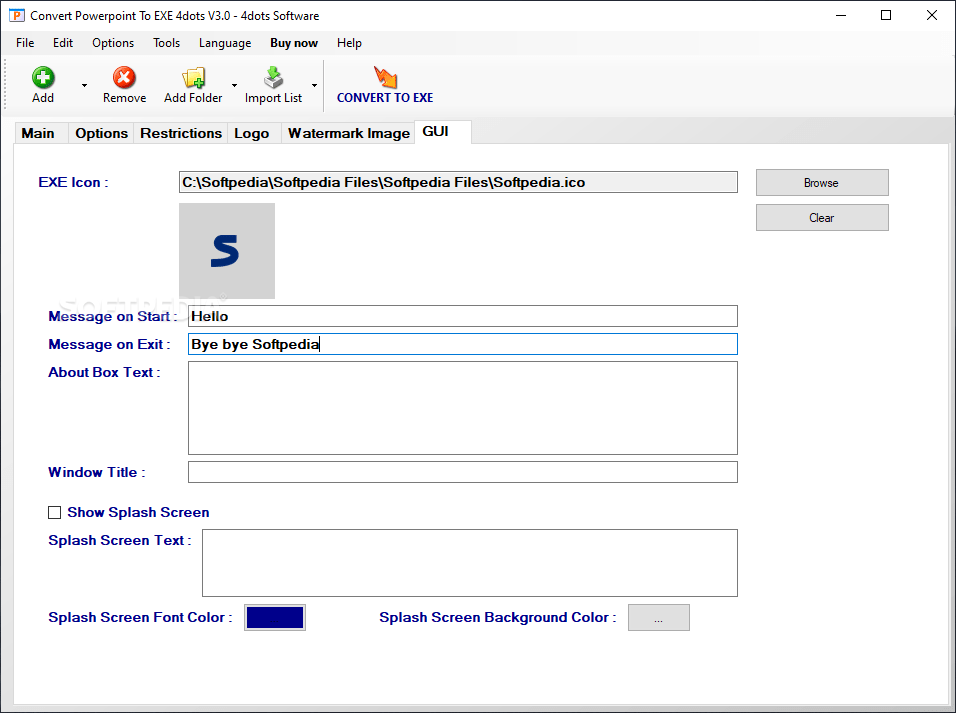Image resolution: width=956 pixels, height=713 pixels.
Task: Maximize the application window
Action: [x=886, y=15]
